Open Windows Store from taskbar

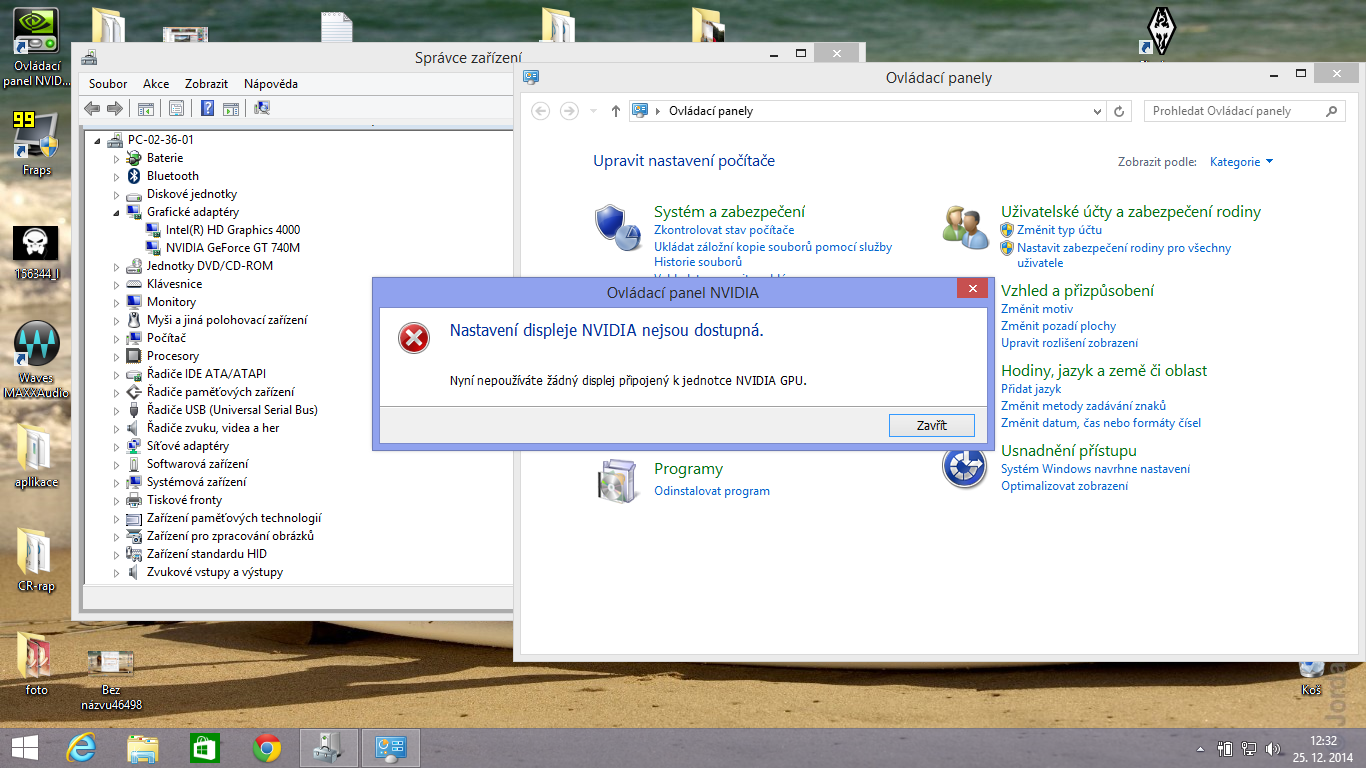204,748
